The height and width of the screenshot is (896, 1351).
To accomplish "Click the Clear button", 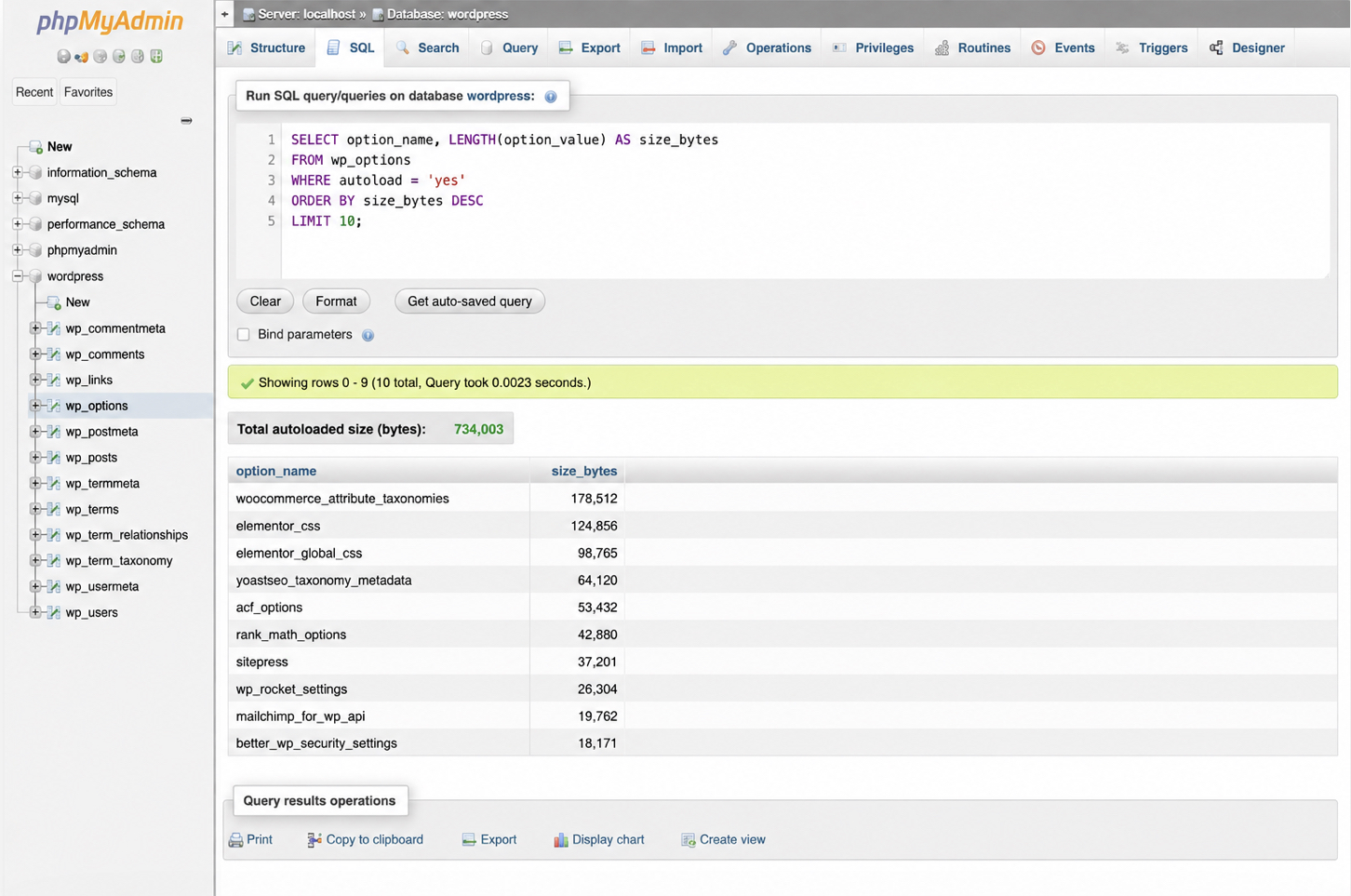I will [x=265, y=301].
